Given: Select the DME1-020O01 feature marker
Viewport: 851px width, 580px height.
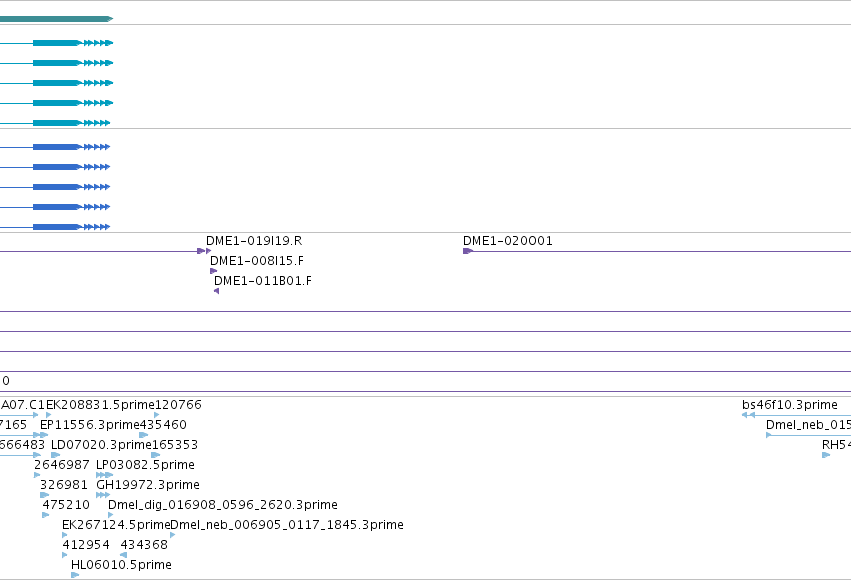Looking at the screenshot, I should [468, 251].
